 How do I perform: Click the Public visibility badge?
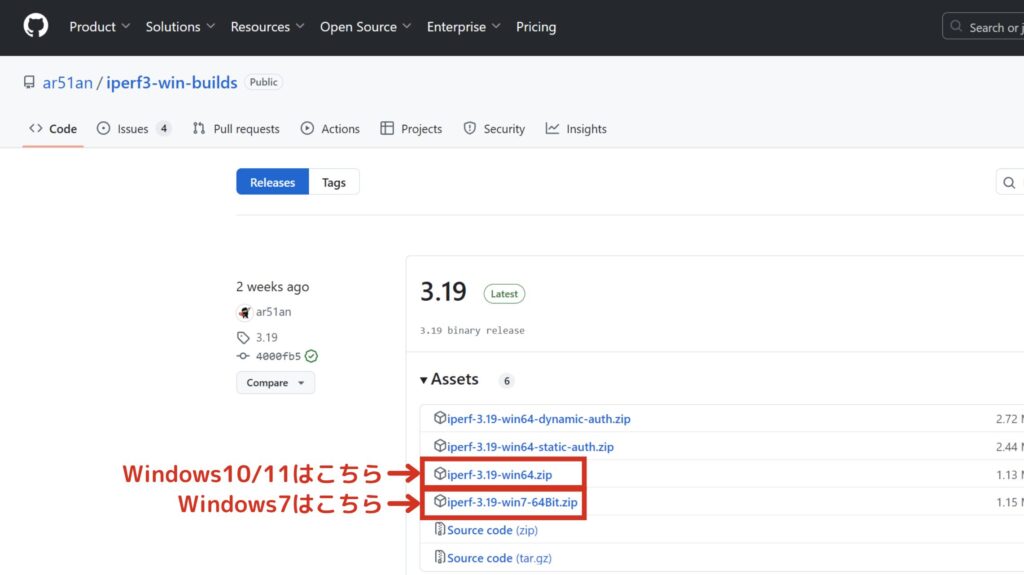click(x=263, y=82)
